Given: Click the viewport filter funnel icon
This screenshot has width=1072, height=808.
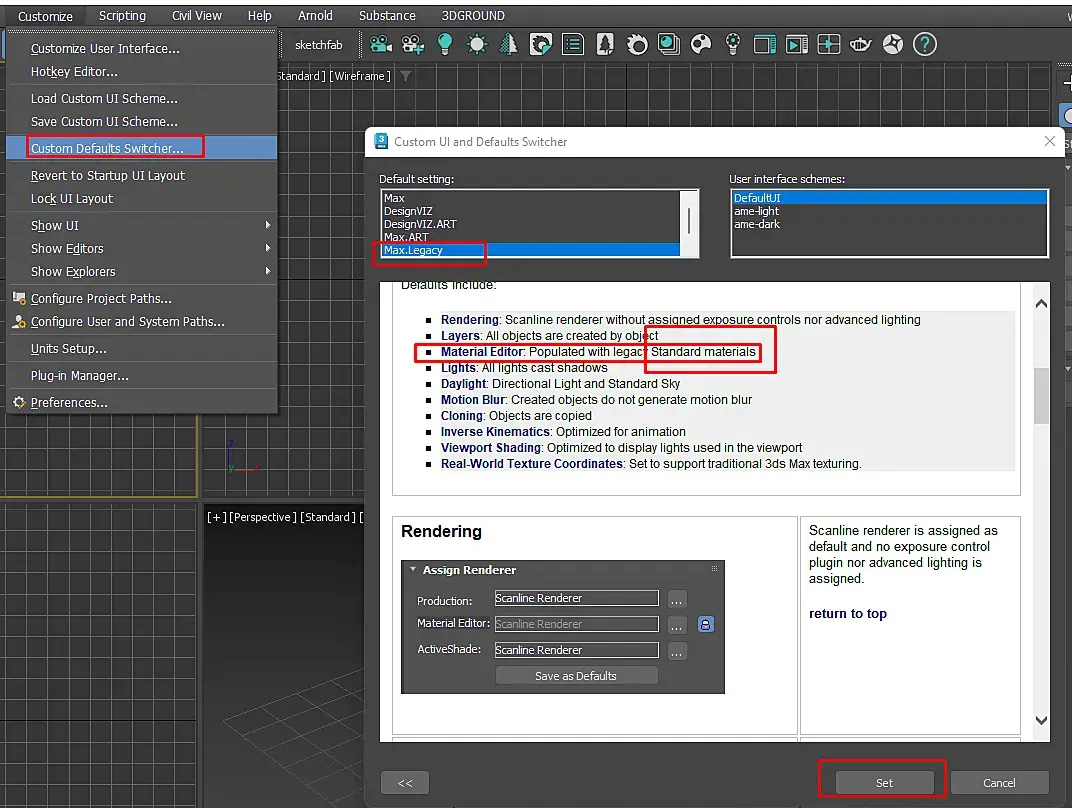Looking at the screenshot, I should [x=405, y=76].
